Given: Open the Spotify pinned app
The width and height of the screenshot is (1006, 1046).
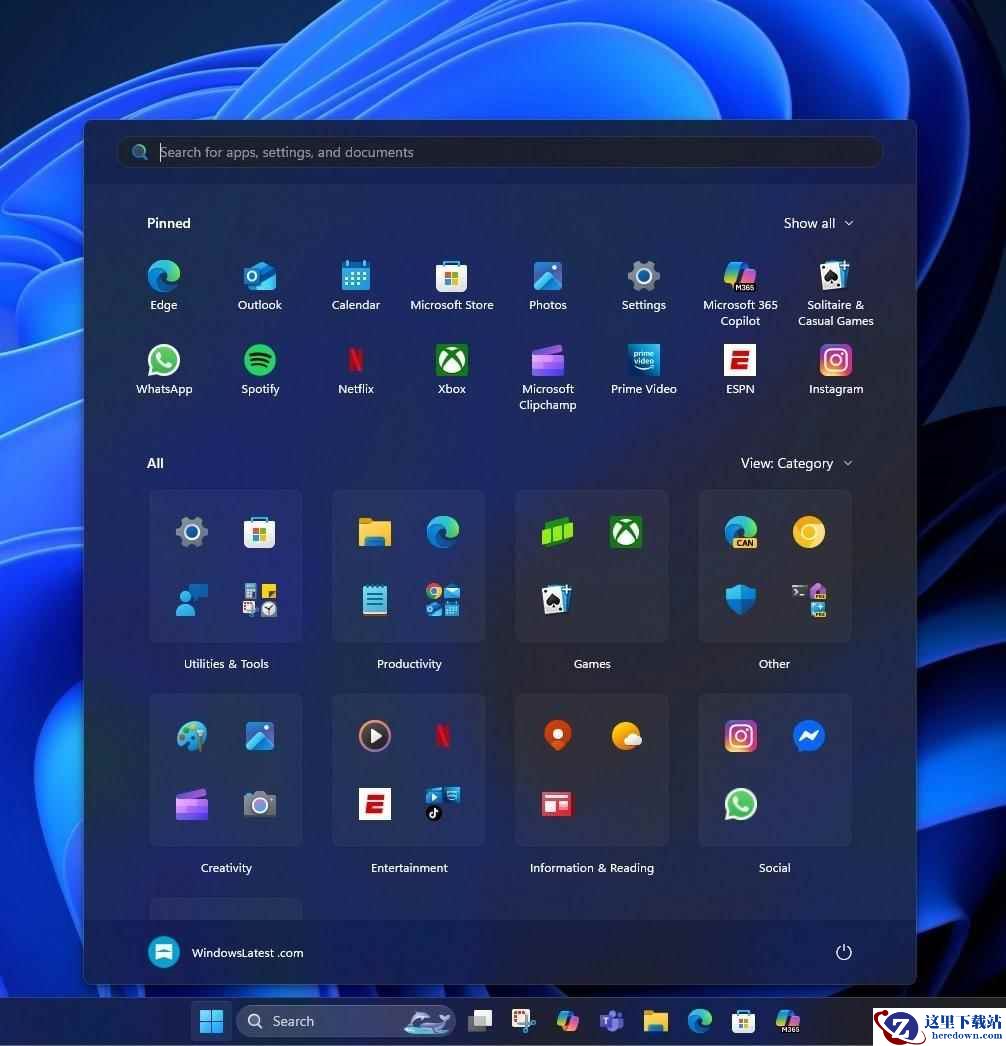Looking at the screenshot, I should tap(260, 370).
